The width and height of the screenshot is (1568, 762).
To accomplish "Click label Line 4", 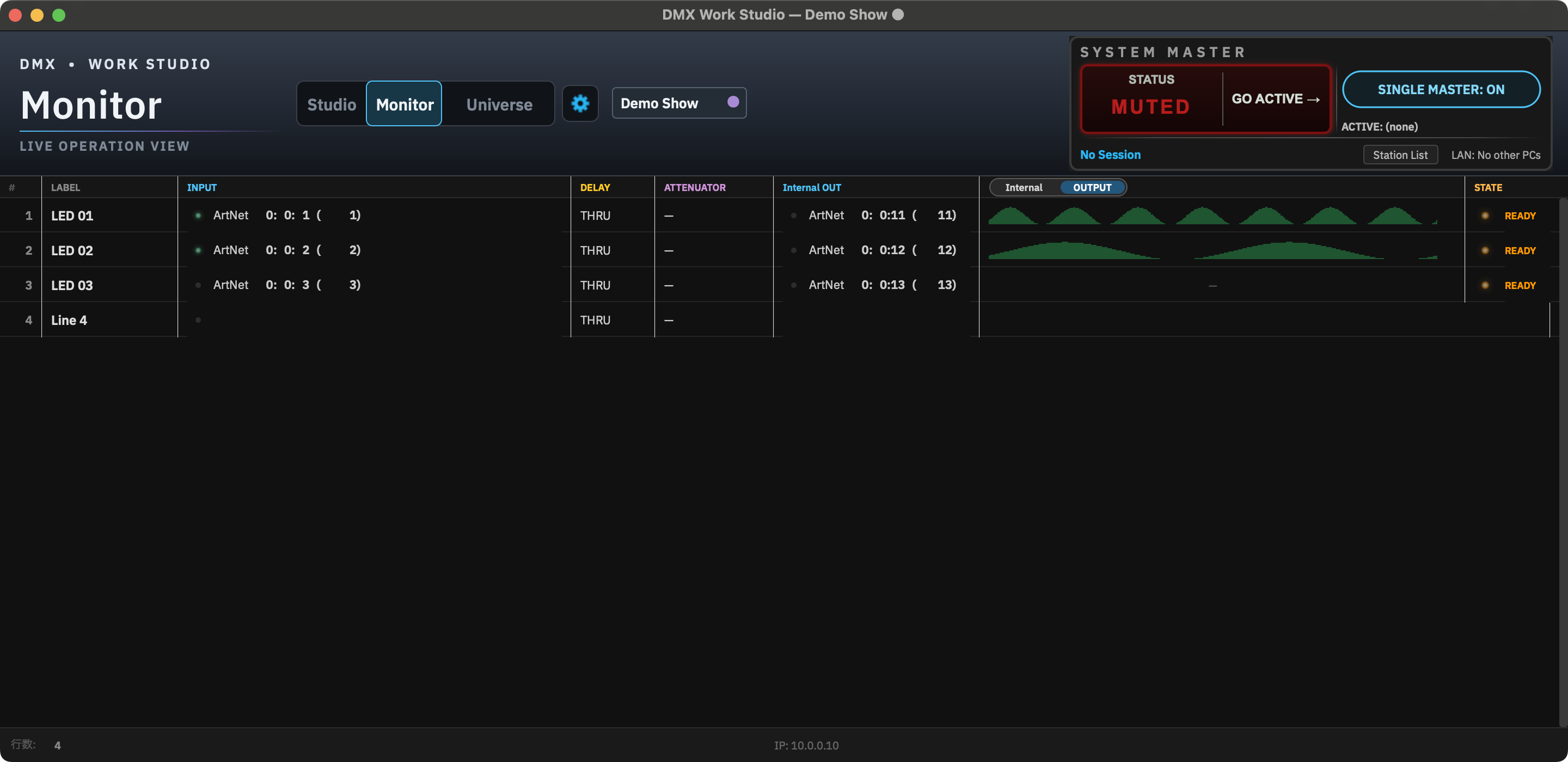I will [69, 320].
